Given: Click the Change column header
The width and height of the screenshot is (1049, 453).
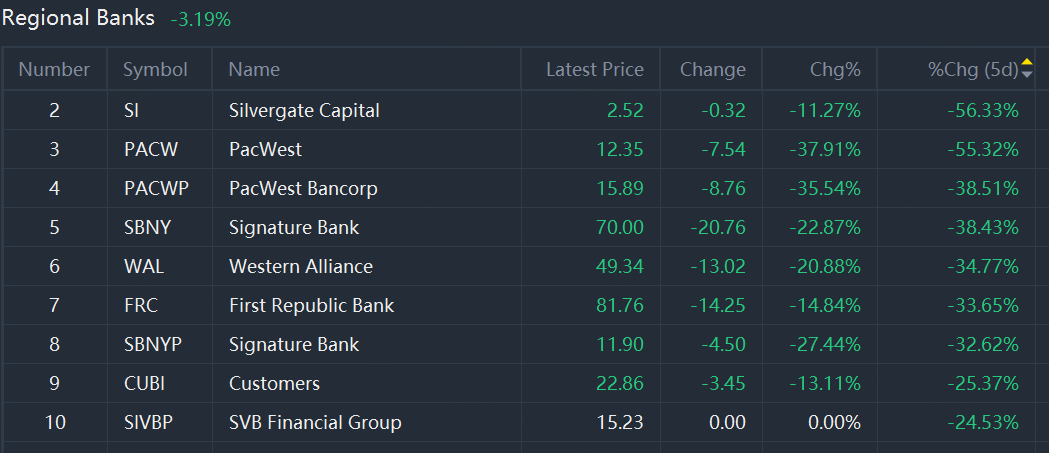Looking at the screenshot, I should click(712, 69).
